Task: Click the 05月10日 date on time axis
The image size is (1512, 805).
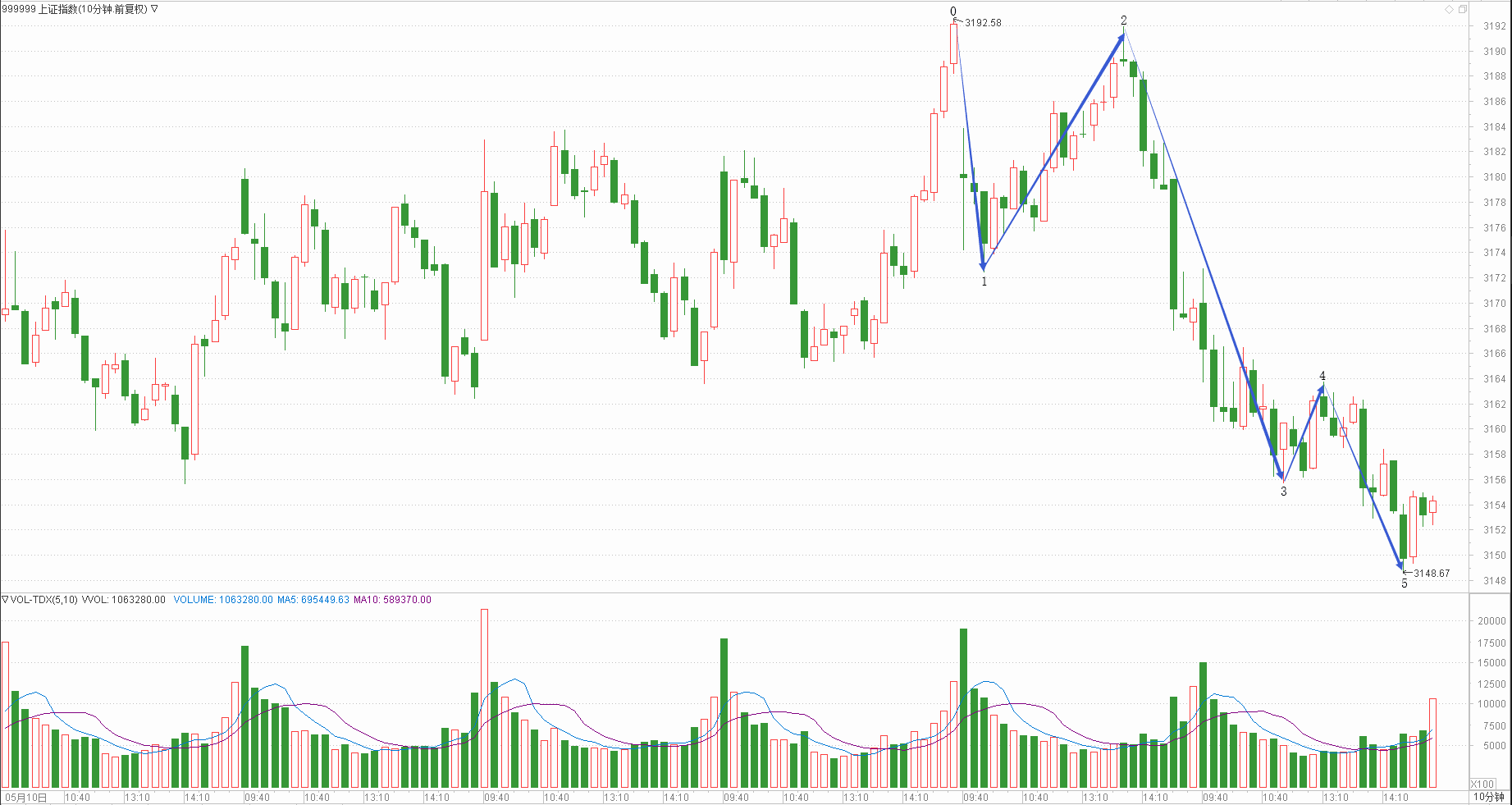Action: pos(26,797)
